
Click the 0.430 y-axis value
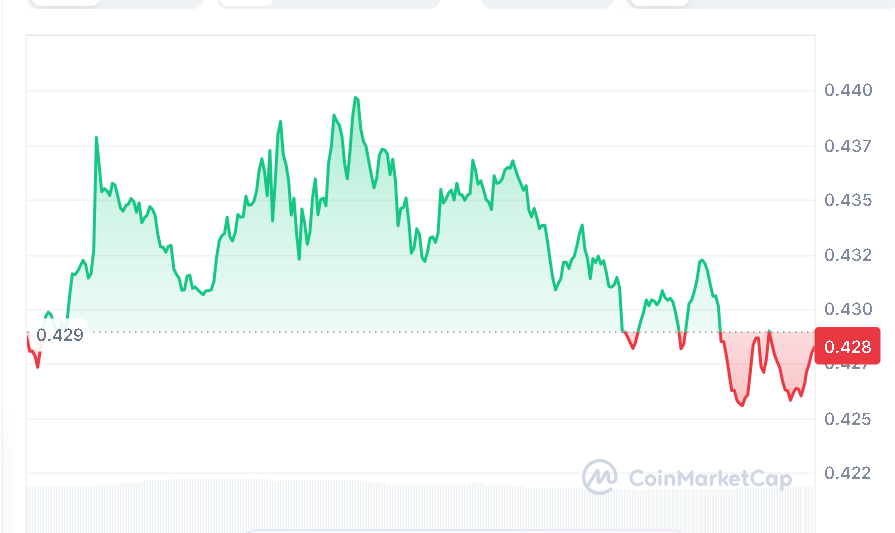[848, 310]
